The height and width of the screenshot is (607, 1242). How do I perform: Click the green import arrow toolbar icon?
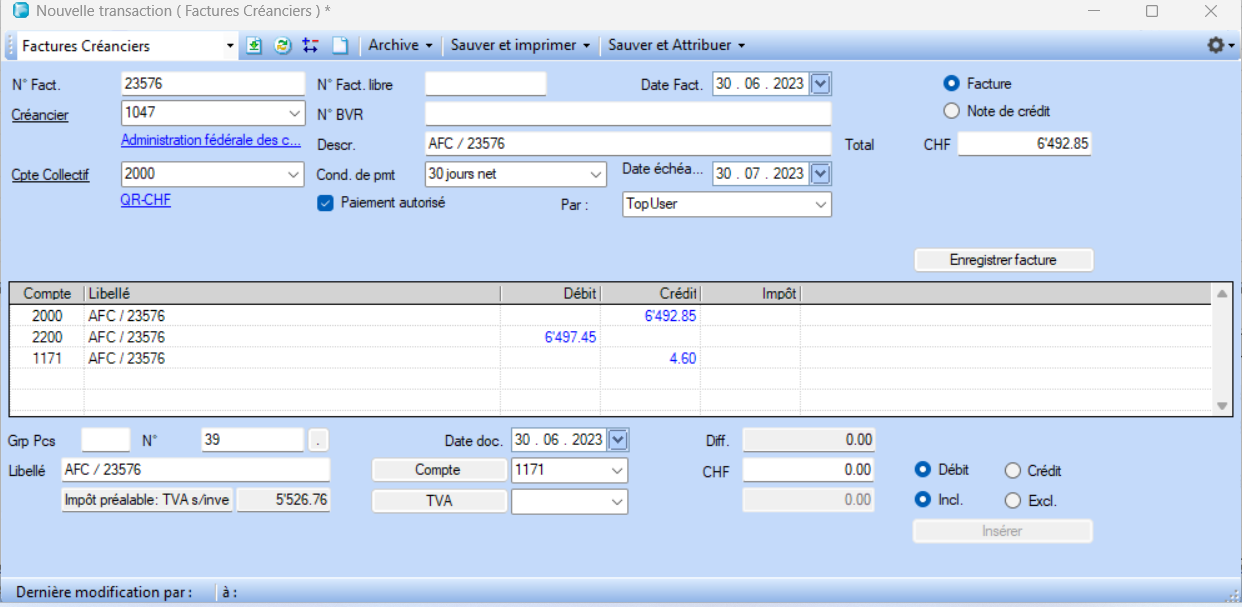[x=255, y=46]
